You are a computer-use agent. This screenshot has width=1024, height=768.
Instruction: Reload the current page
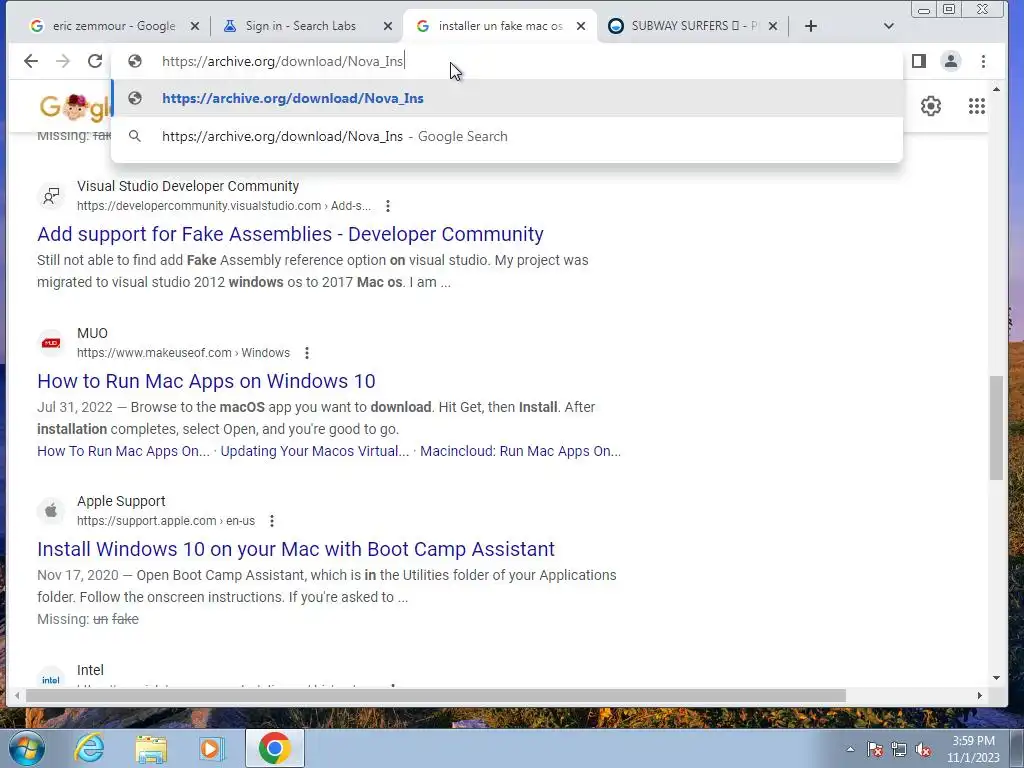[x=95, y=61]
